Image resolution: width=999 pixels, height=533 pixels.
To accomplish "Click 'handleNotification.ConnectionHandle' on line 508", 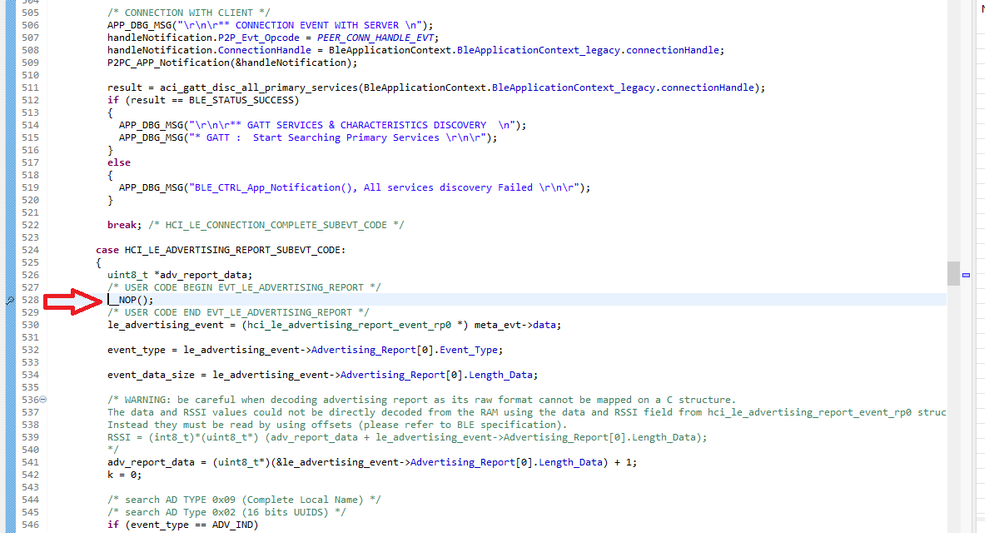I will (x=209, y=50).
